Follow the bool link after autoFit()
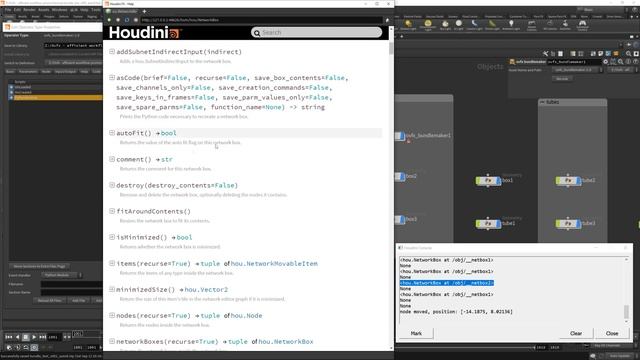The height and width of the screenshot is (360, 640). pyautogui.click(x=169, y=133)
